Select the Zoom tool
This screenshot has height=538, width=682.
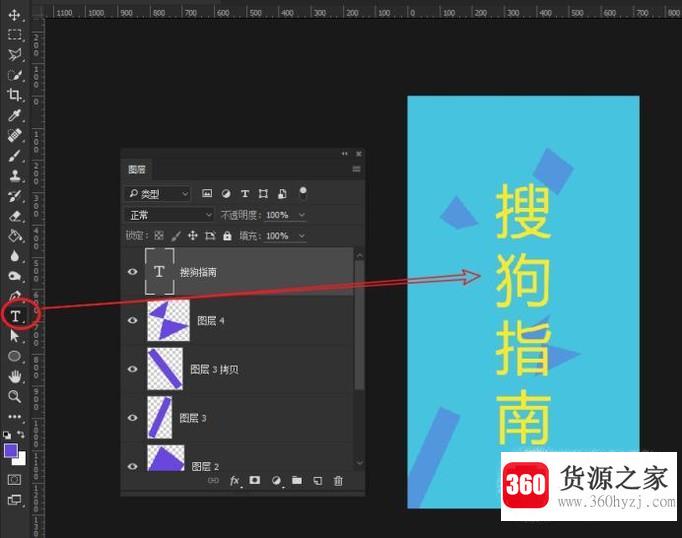[x=14, y=396]
